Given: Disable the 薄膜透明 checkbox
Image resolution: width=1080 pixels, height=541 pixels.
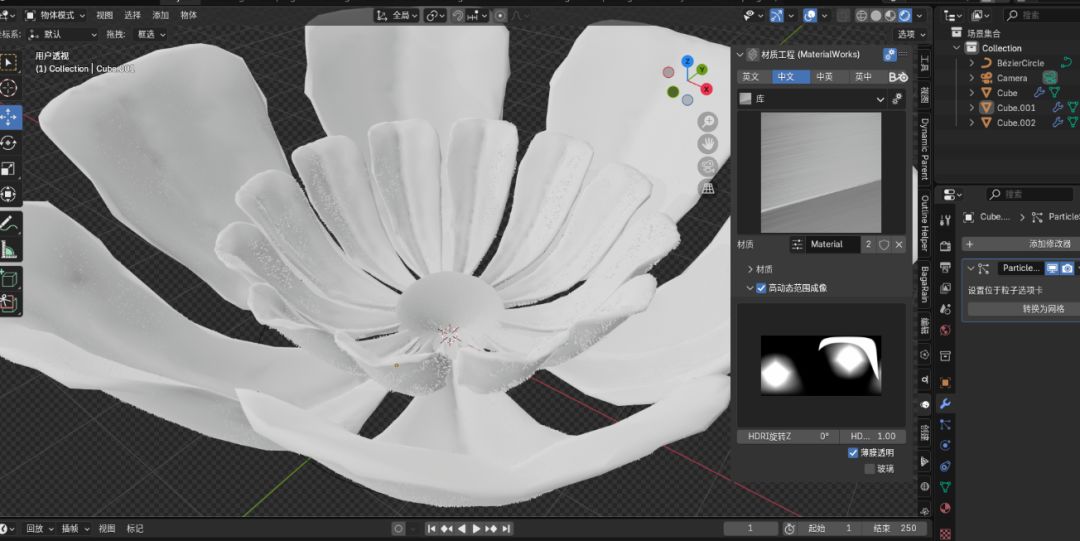Looking at the screenshot, I should pyautogui.click(x=853, y=453).
